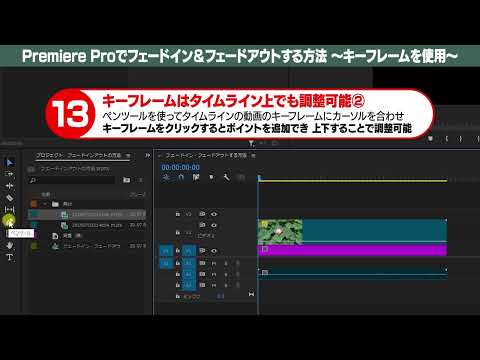The height and width of the screenshot is (360, 480).
Task: Hide track V1 with its eye icon
Action: [x=214, y=250]
